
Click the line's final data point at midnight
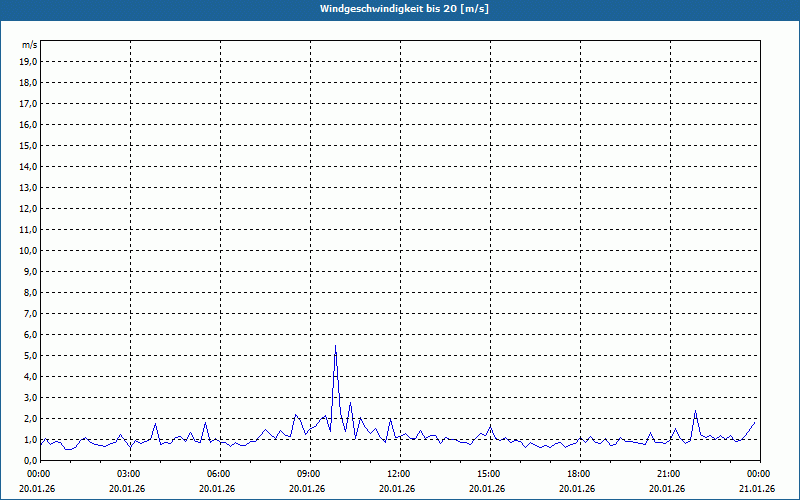756,422
